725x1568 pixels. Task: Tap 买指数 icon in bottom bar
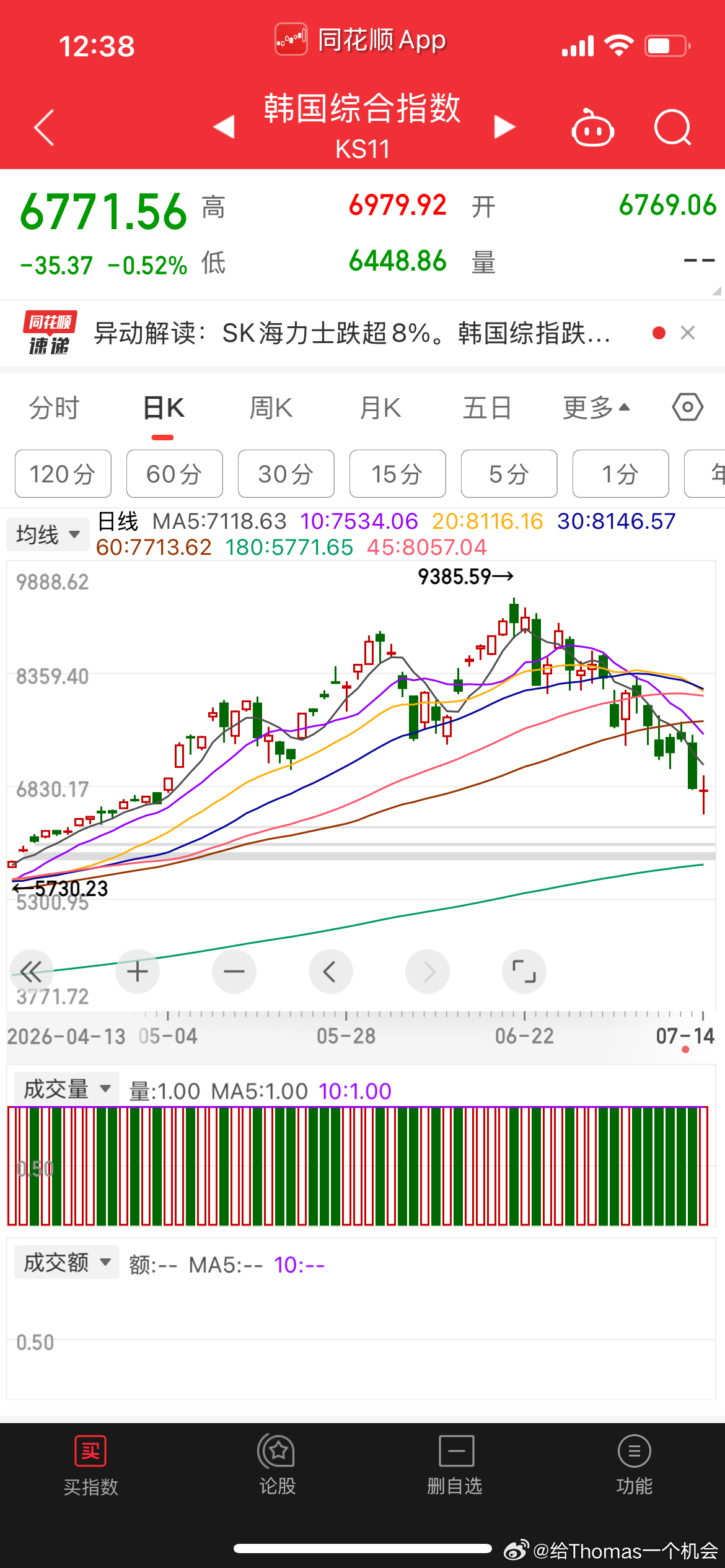90,1451
